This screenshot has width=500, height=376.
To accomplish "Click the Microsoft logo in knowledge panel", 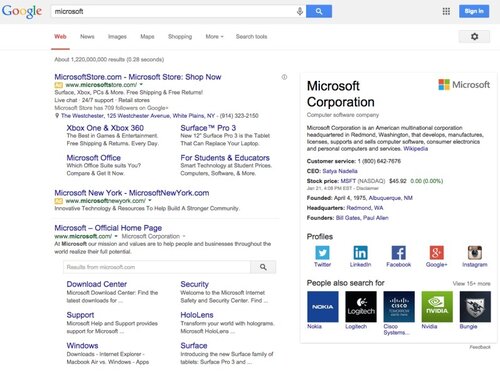I will click(x=464, y=85).
